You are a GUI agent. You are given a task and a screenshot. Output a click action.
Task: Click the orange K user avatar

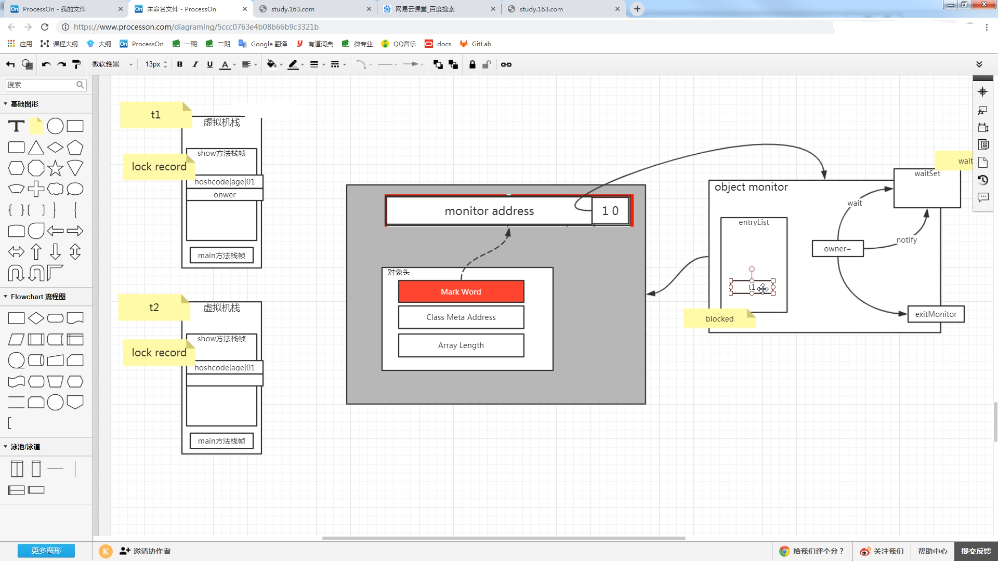coord(106,551)
